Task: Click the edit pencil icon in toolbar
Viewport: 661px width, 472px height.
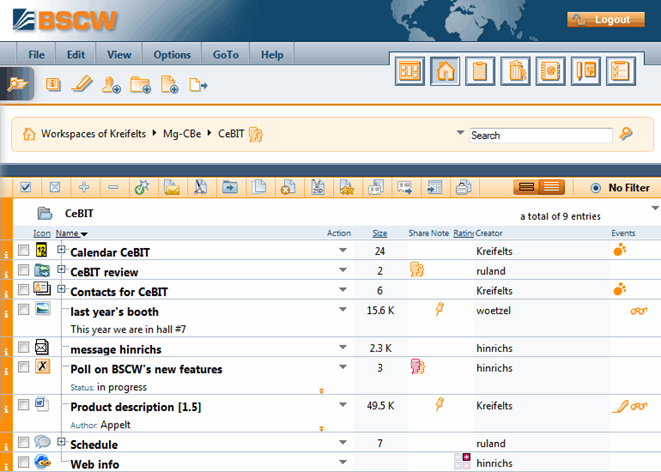Action: coord(82,83)
